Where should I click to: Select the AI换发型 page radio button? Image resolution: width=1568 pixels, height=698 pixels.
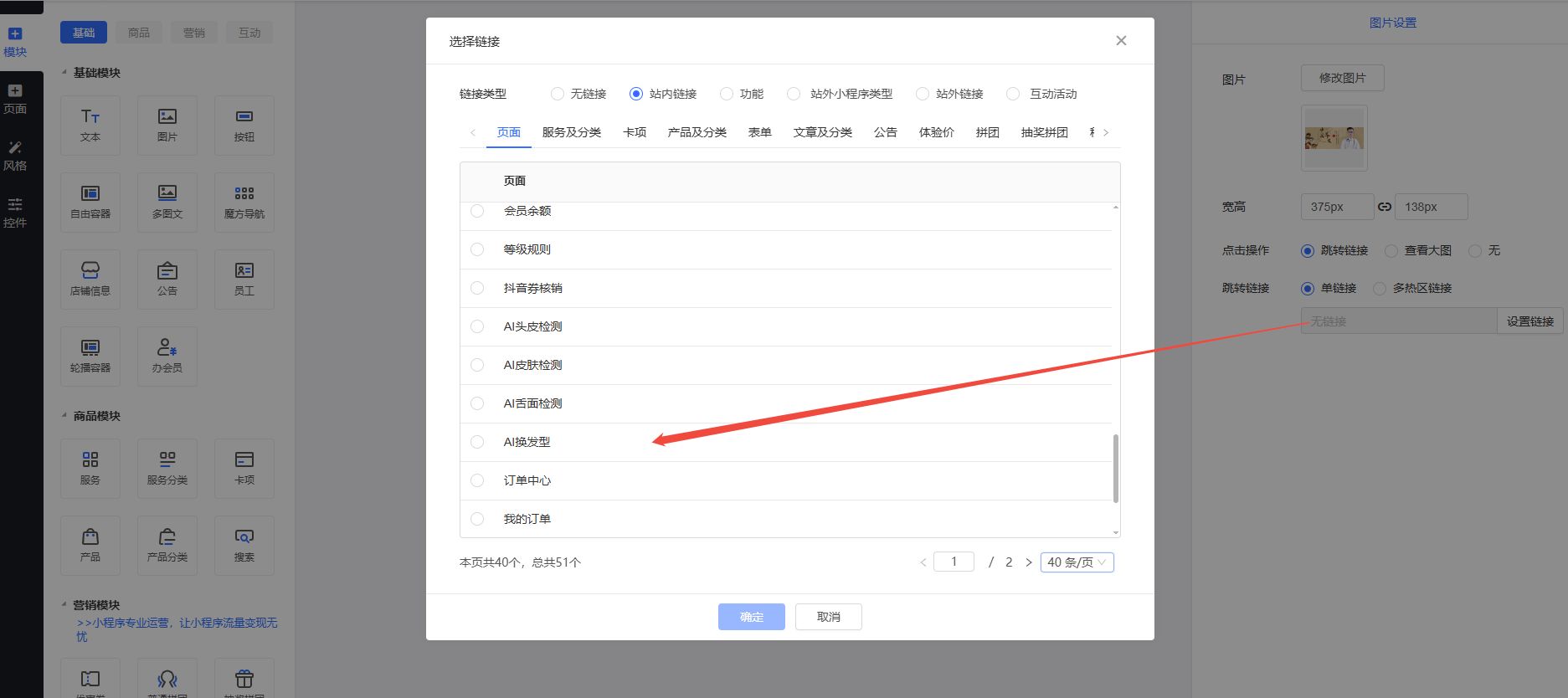pyautogui.click(x=477, y=442)
